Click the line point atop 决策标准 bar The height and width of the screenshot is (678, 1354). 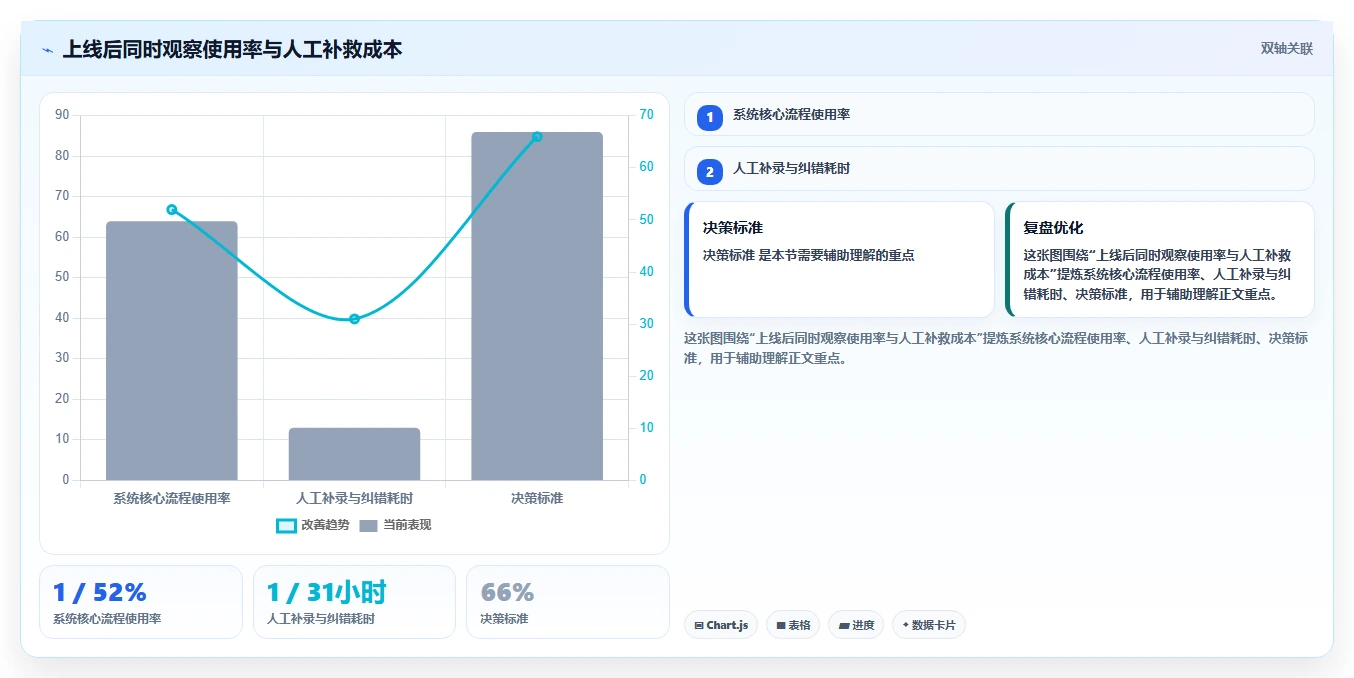click(537, 136)
